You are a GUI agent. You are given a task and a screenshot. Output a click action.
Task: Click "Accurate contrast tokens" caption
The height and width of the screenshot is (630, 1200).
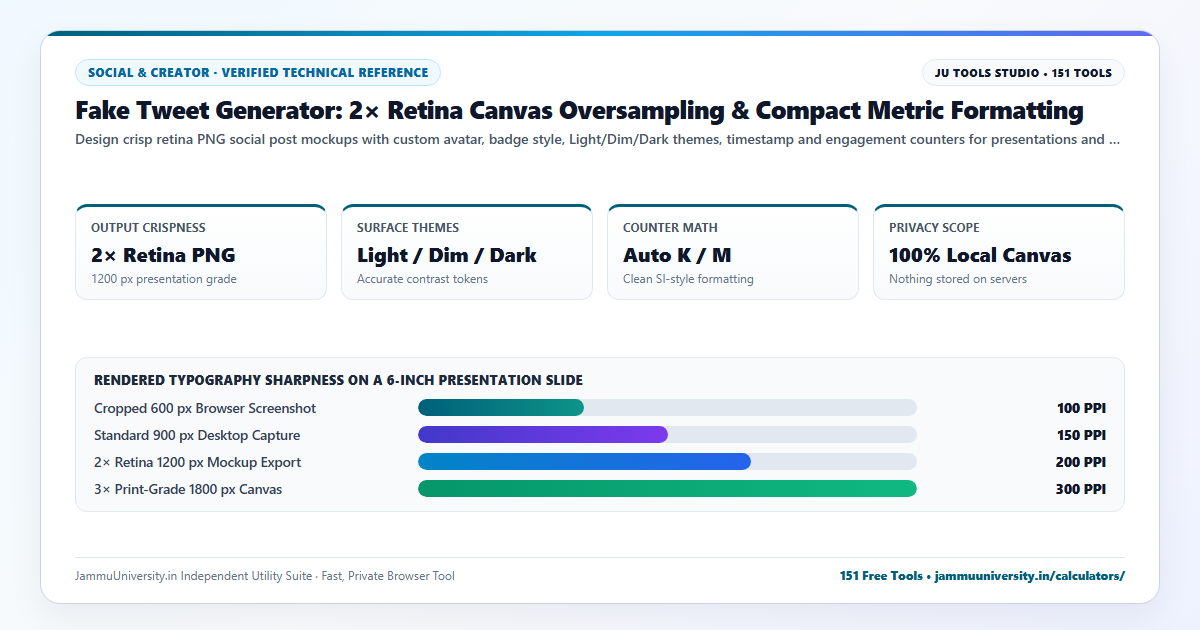coord(422,279)
